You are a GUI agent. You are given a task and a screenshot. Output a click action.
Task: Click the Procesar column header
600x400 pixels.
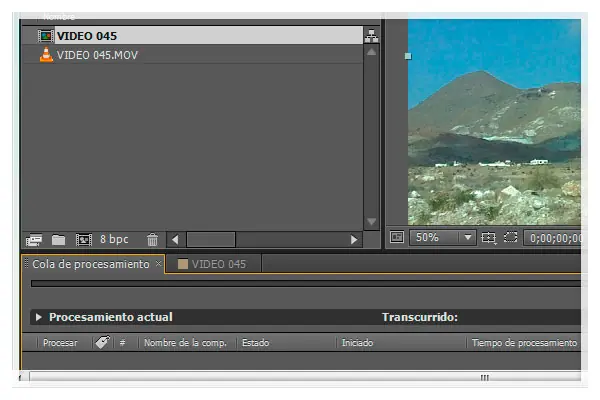pyautogui.click(x=60, y=343)
